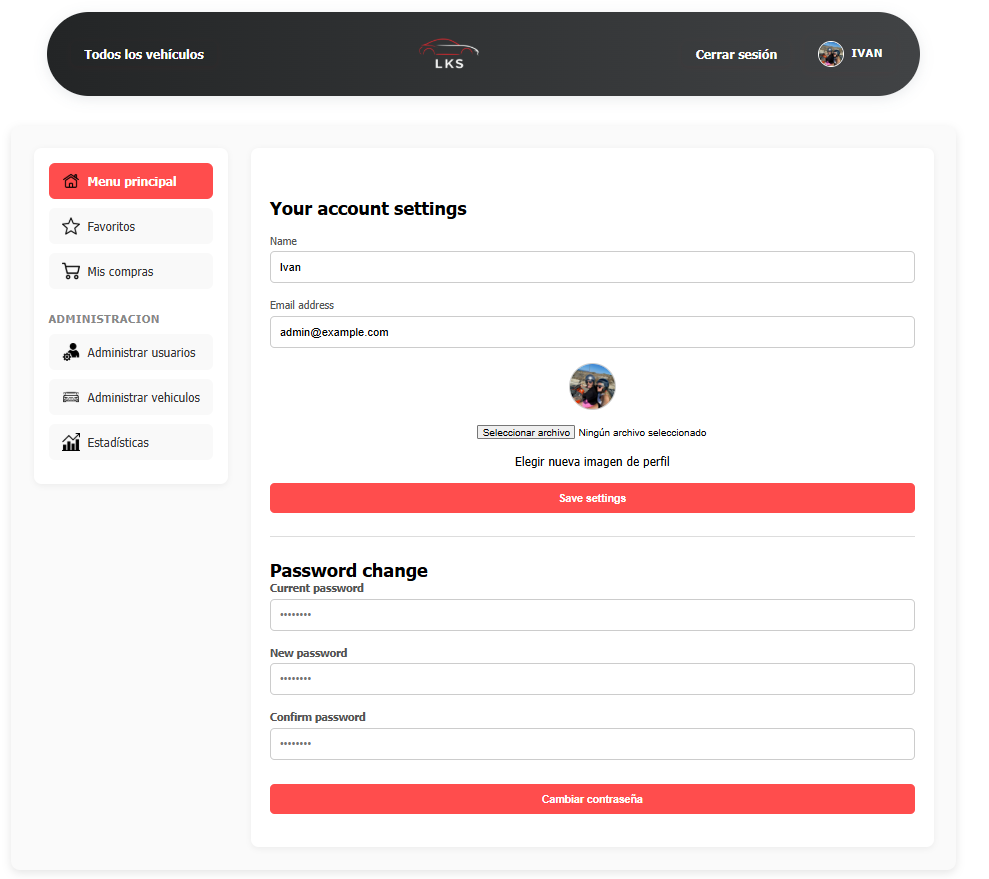This screenshot has height=879, width=989.
Task: Click Cerrar sesión to log out
Action: 736,54
